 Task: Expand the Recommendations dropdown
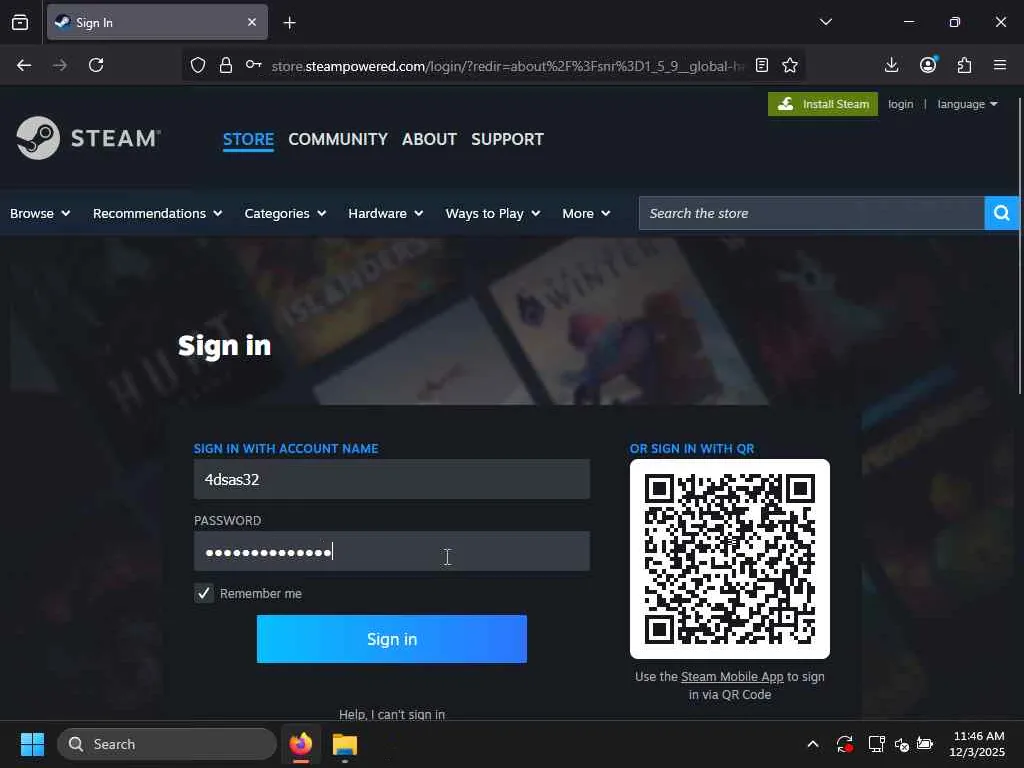coord(157,214)
